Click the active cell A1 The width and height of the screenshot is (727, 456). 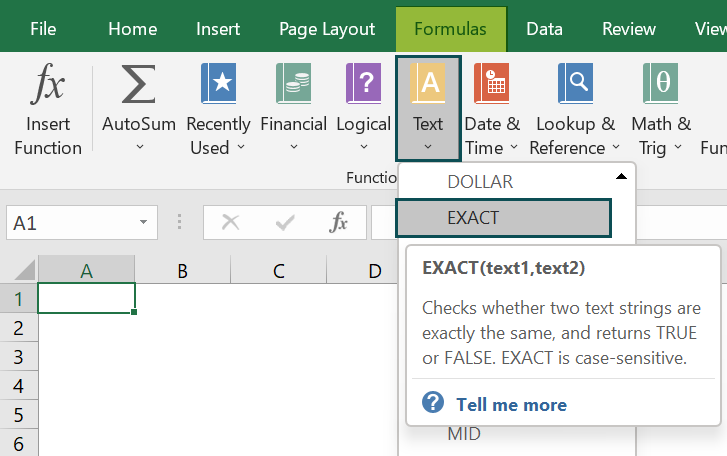click(86, 298)
